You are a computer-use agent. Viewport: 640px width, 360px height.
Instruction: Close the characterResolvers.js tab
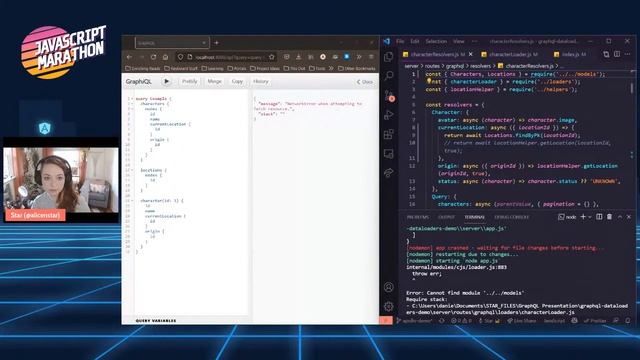(471, 54)
